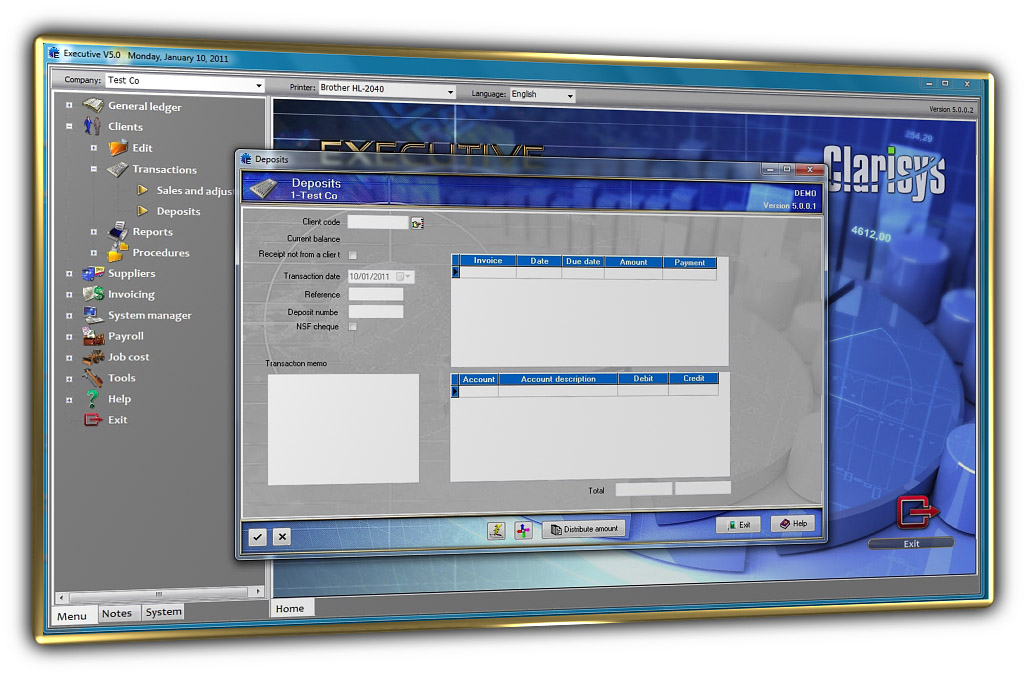The height and width of the screenshot is (683, 1024).
Task: Open the Language dropdown
Action: click(x=570, y=97)
